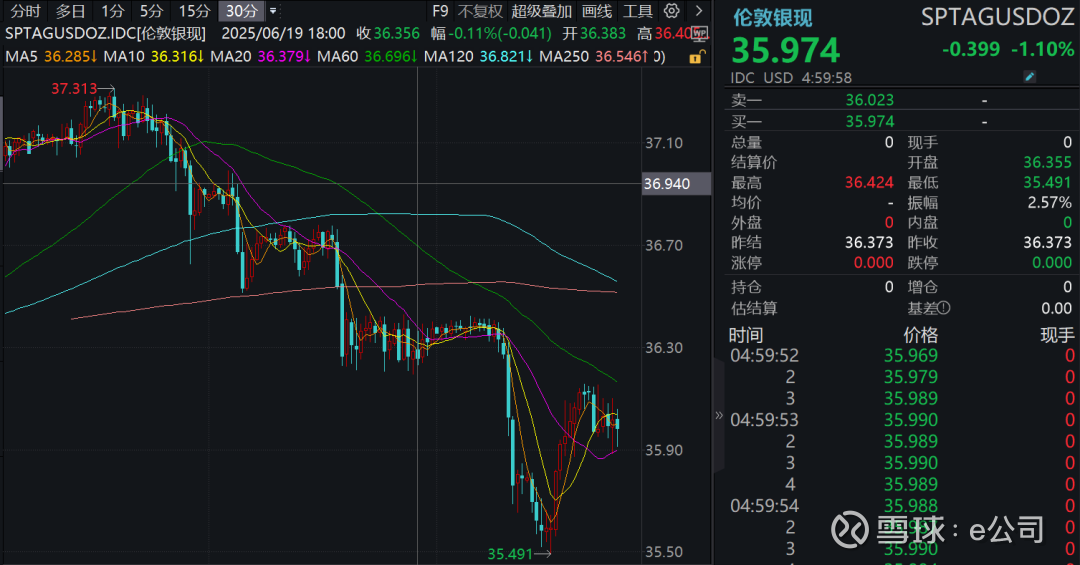Click the 振幅 value 2.57%
This screenshot has height=565, width=1080.
[x=1049, y=203]
